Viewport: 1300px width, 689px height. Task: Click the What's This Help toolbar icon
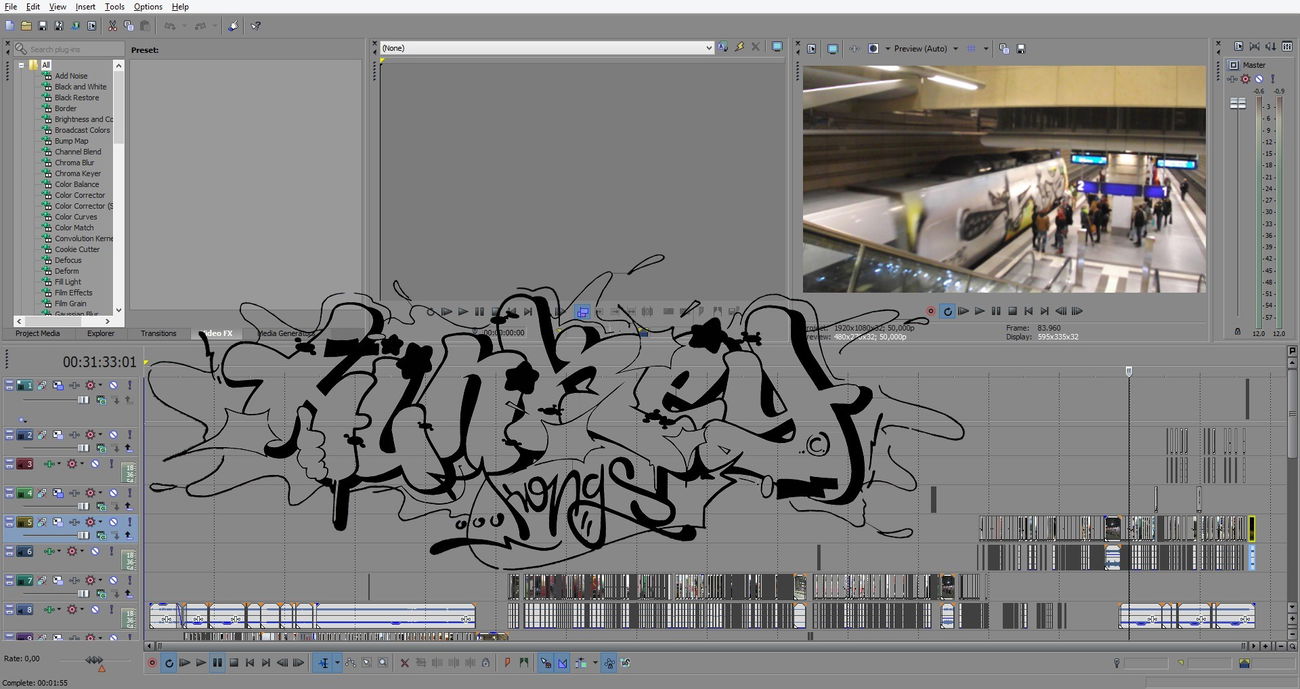click(255, 25)
